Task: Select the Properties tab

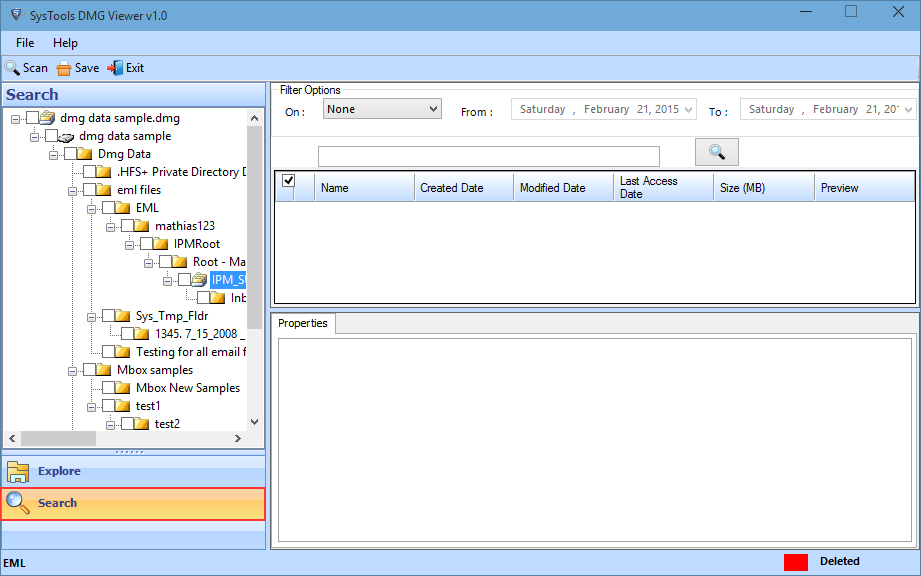Action: pos(302,324)
